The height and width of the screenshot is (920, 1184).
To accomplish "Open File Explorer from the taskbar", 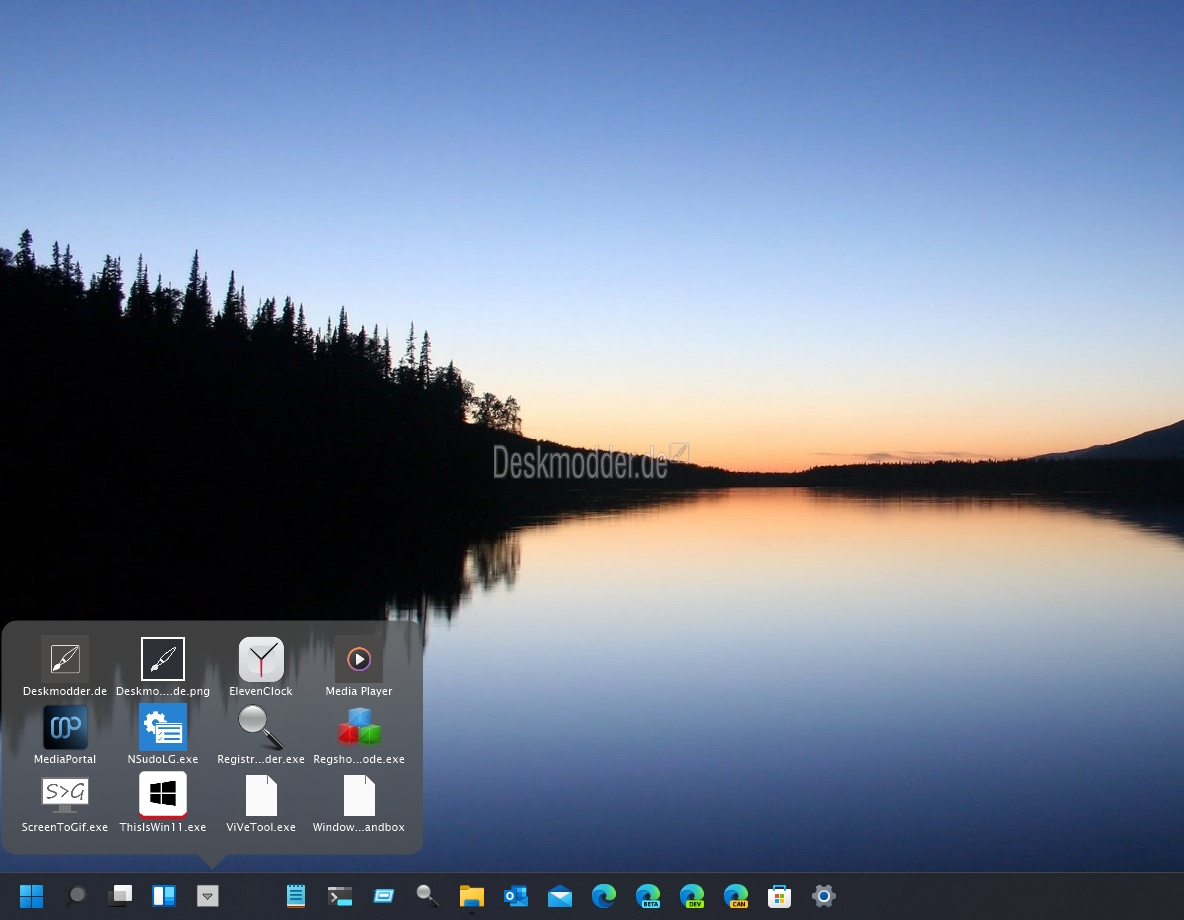I will (x=472, y=896).
